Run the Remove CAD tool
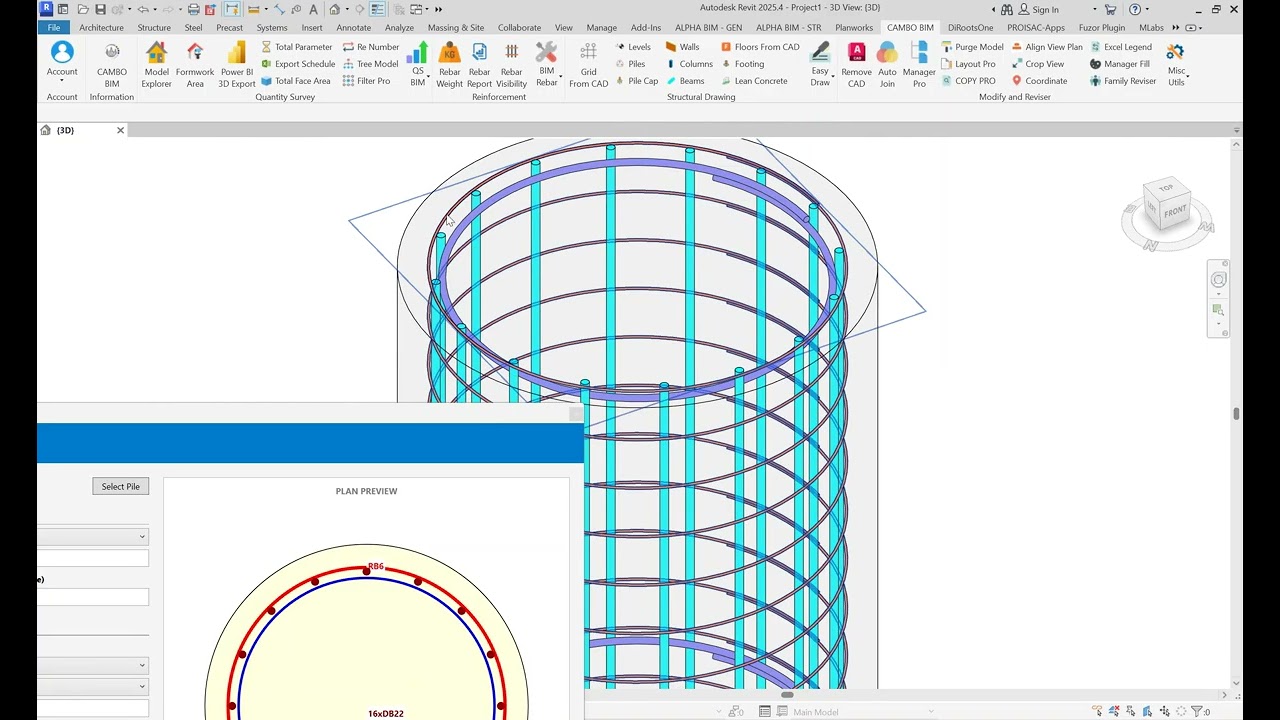 (856, 65)
